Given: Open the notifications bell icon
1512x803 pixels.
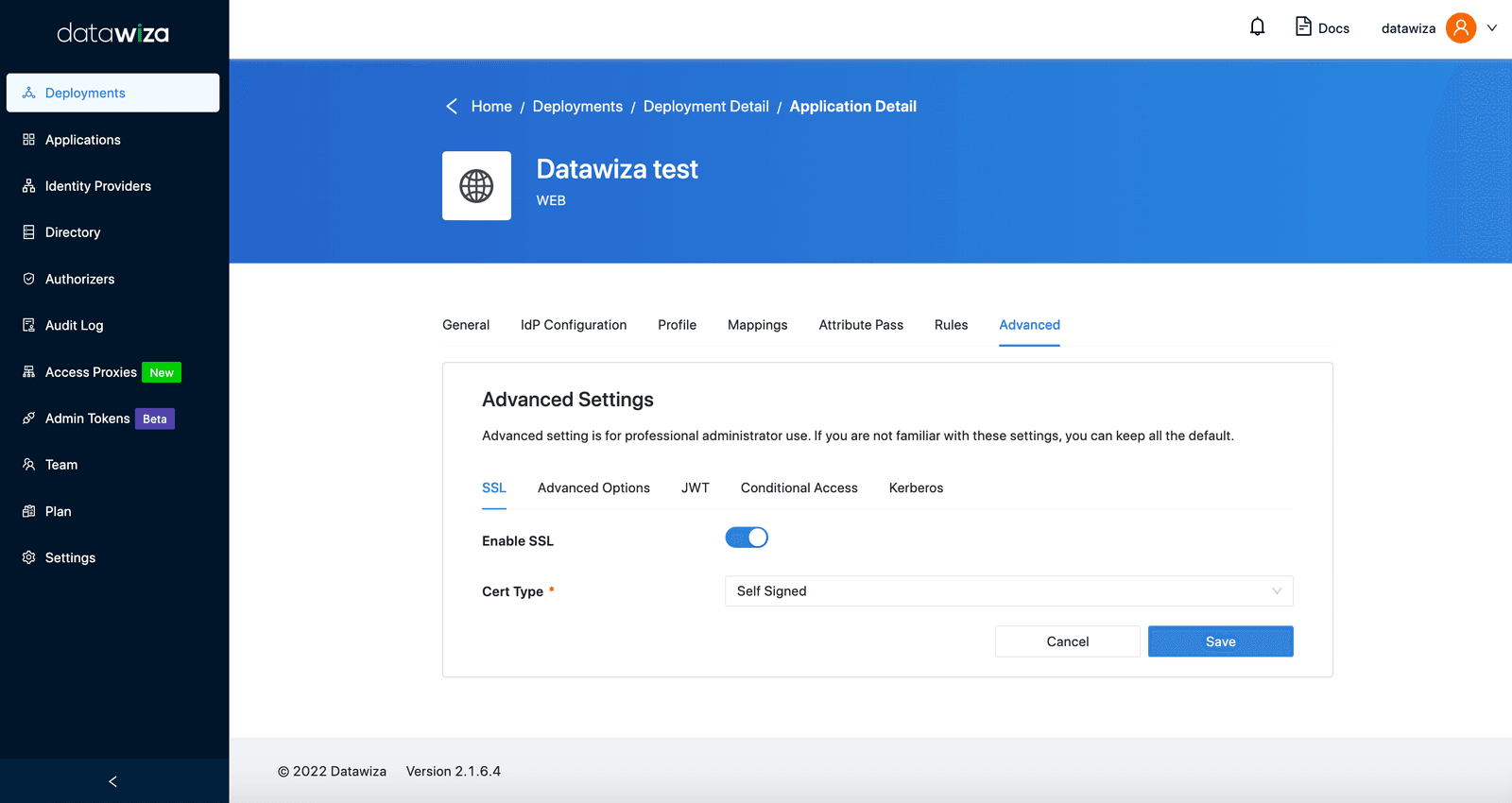Looking at the screenshot, I should click(1257, 27).
